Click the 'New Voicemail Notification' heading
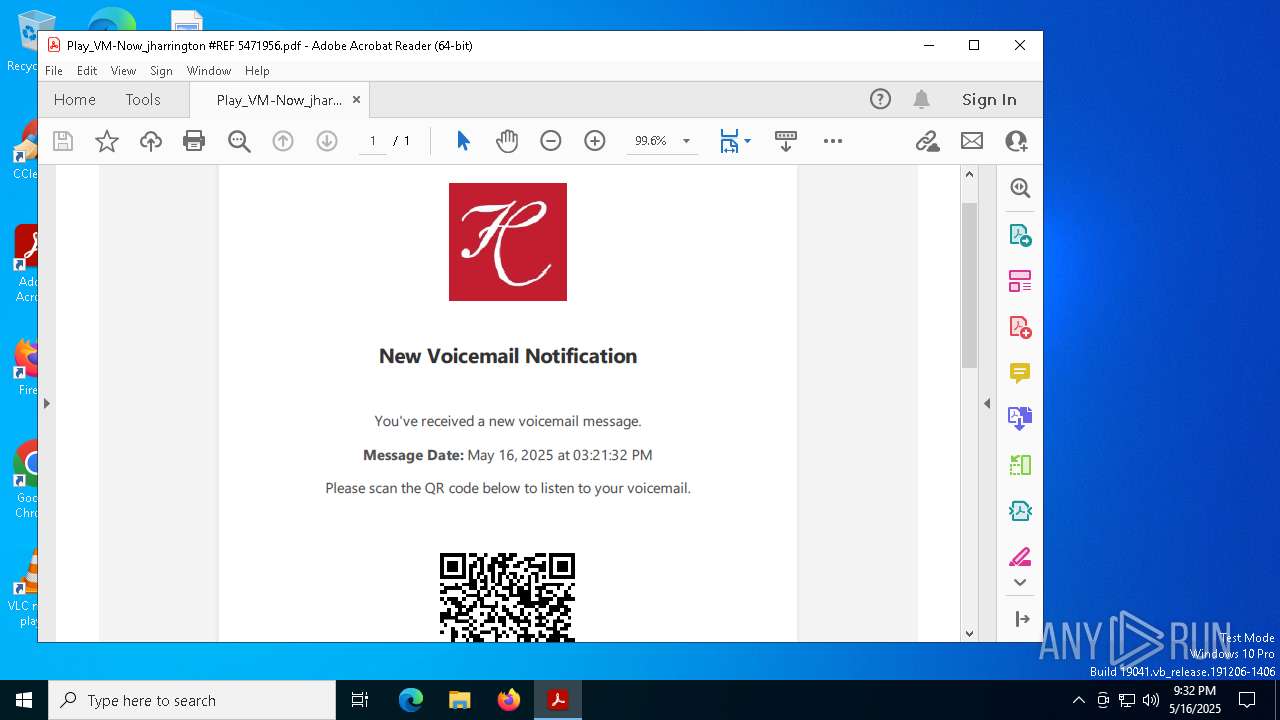This screenshot has height=720, width=1280. (508, 356)
